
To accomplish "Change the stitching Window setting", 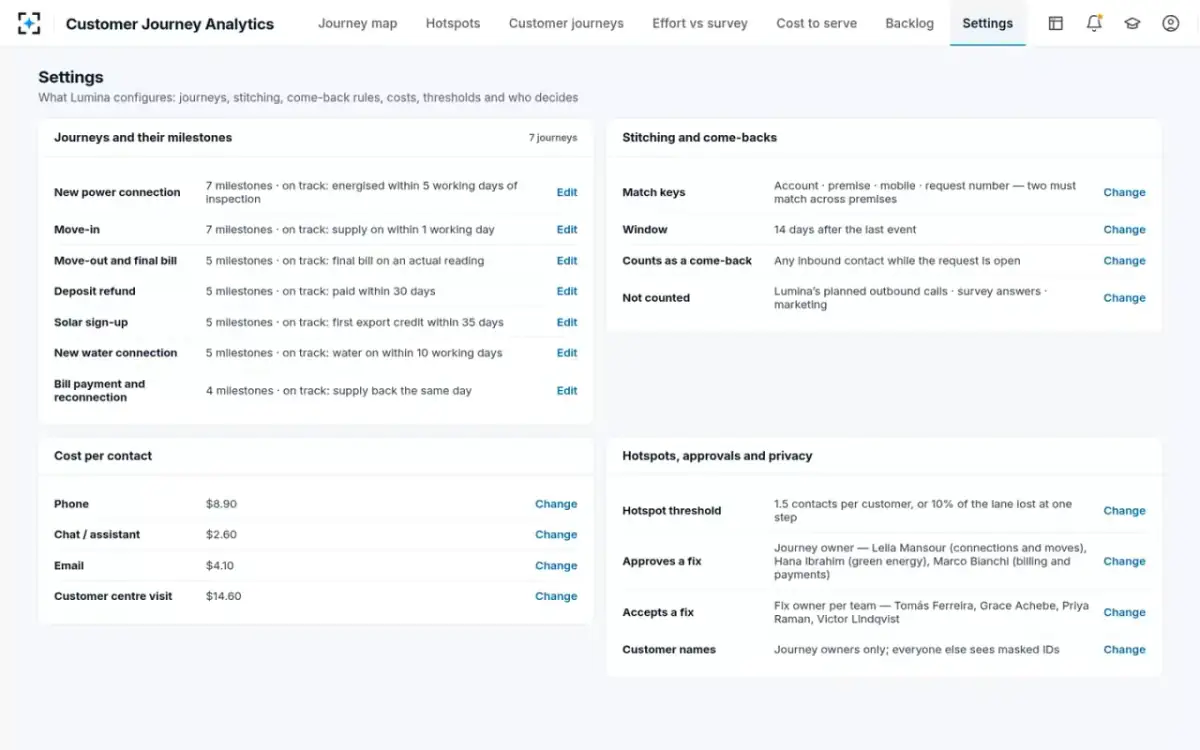I will pos(1124,229).
